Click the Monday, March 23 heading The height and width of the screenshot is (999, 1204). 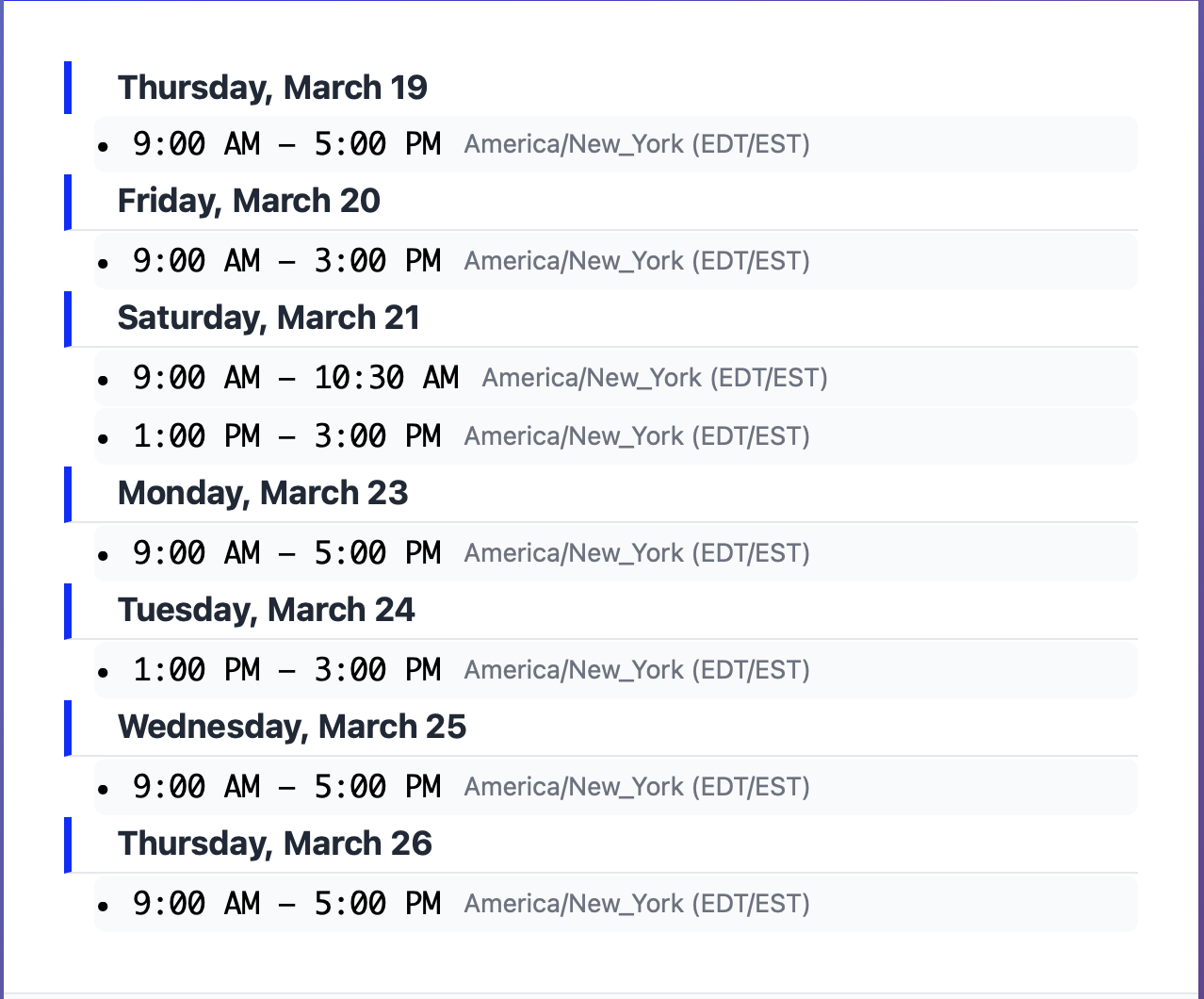coord(263,493)
